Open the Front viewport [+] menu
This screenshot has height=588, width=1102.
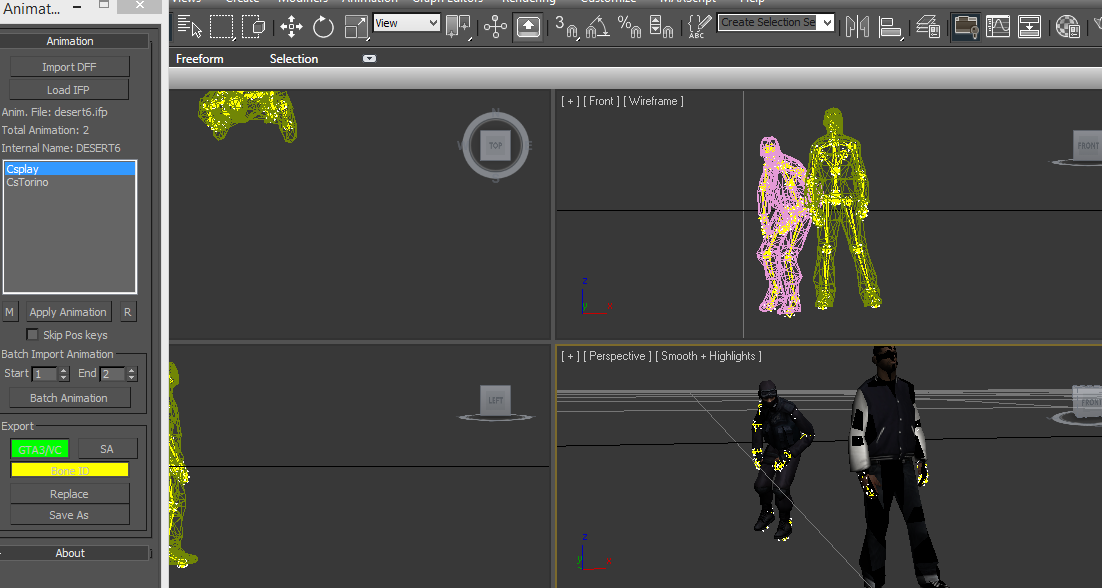click(x=570, y=101)
